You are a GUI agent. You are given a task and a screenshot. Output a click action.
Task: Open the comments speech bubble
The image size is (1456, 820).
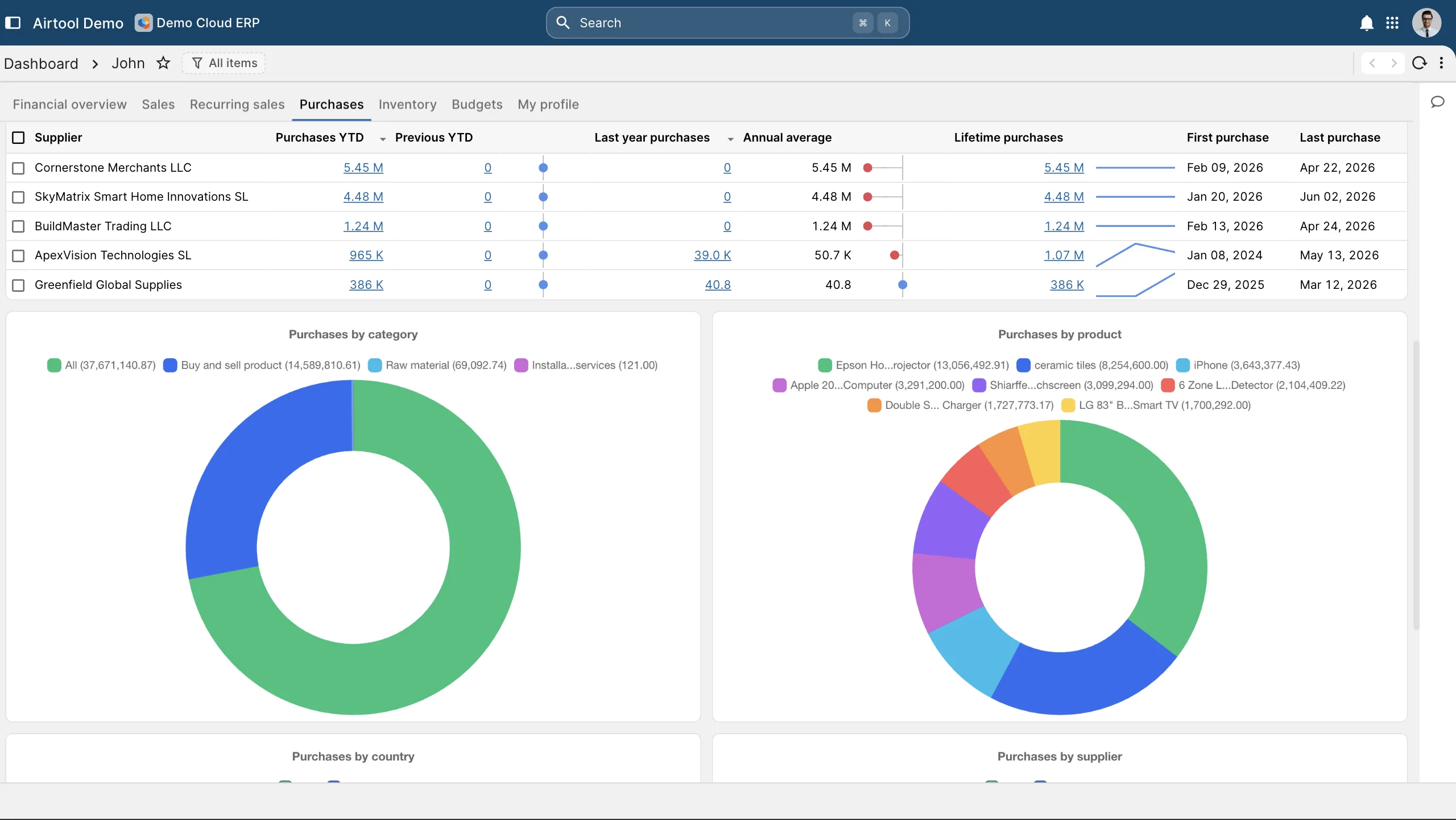point(1437,102)
